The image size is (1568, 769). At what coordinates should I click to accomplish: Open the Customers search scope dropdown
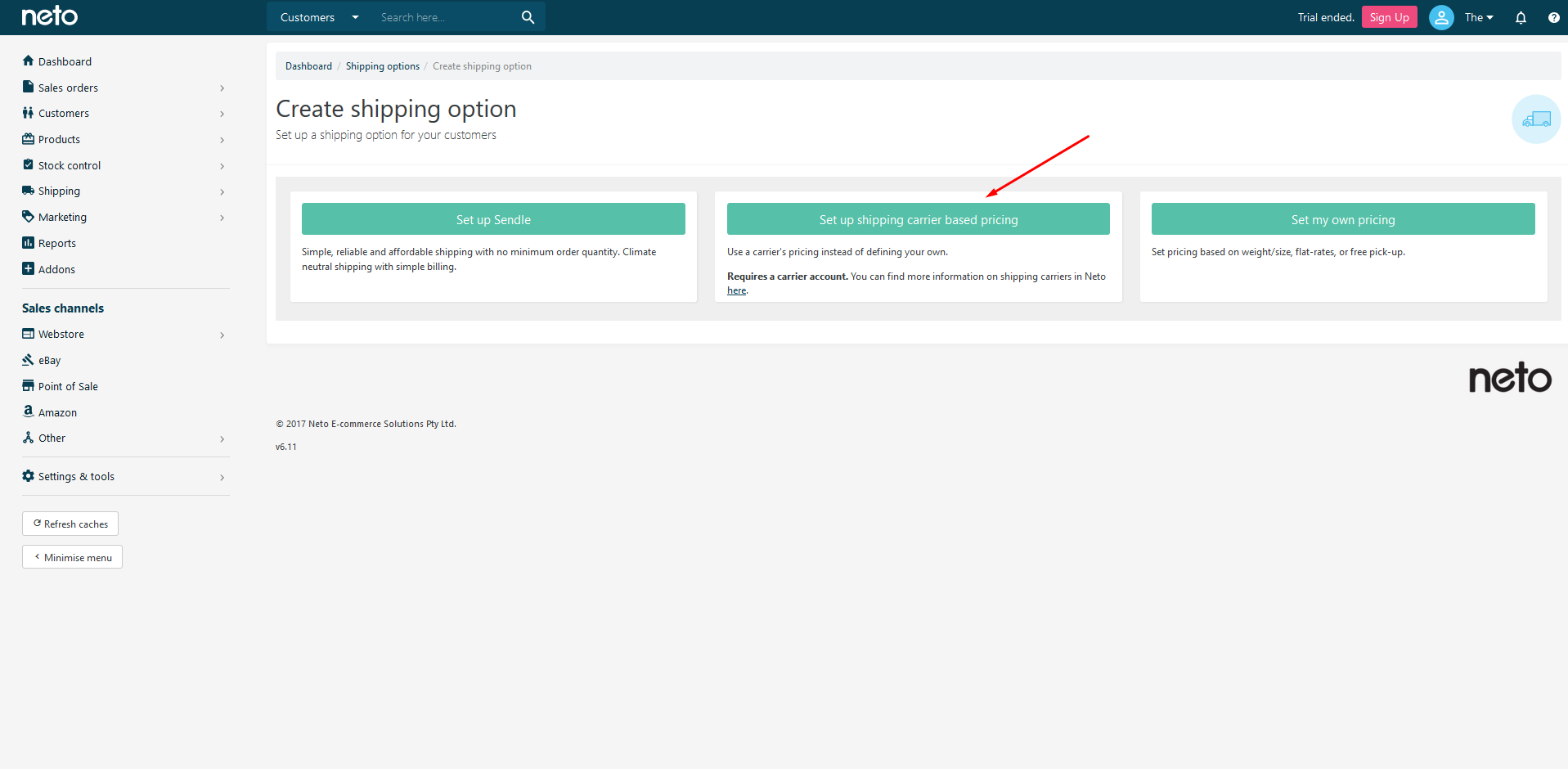(x=319, y=17)
